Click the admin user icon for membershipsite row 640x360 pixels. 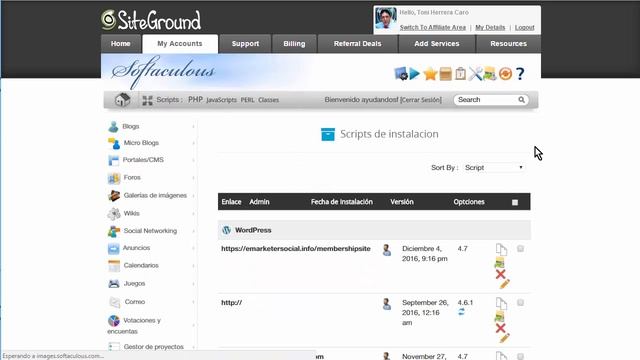(x=387, y=250)
